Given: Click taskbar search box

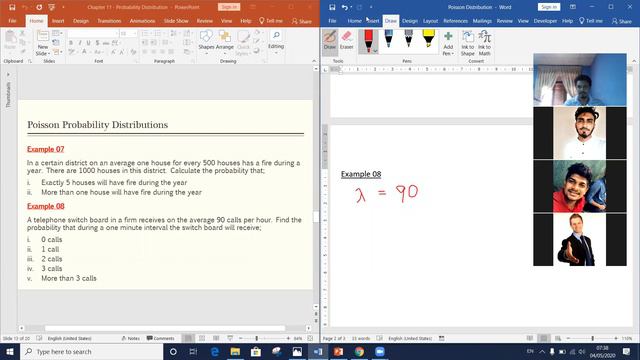Looking at the screenshot, I should [92, 351].
